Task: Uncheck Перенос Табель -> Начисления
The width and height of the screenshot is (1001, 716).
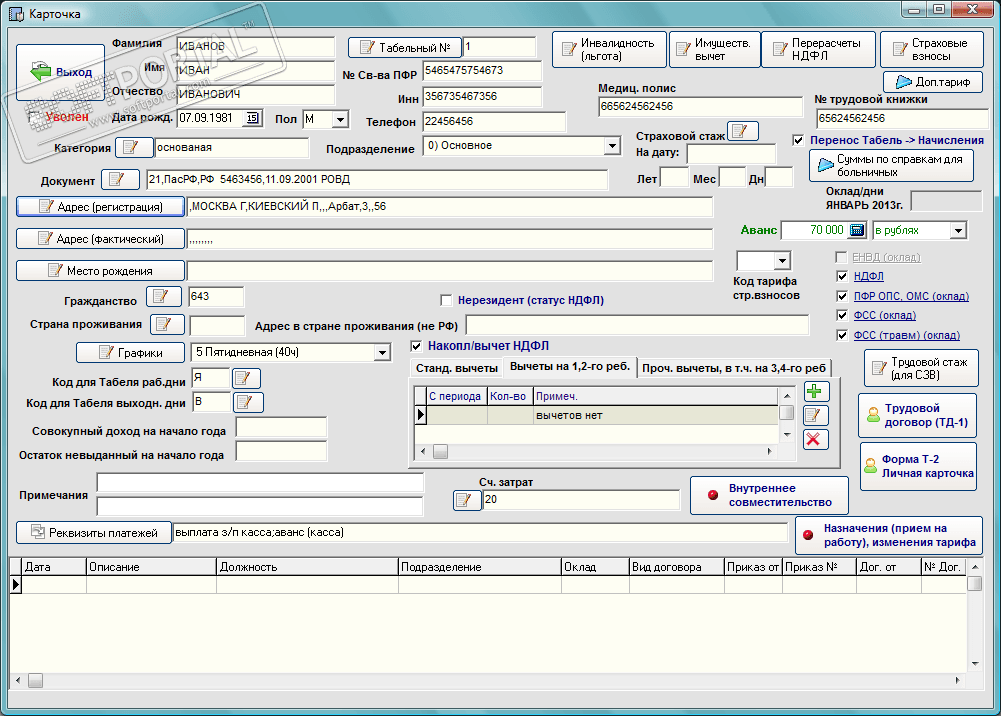Action: click(x=798, y=140)
